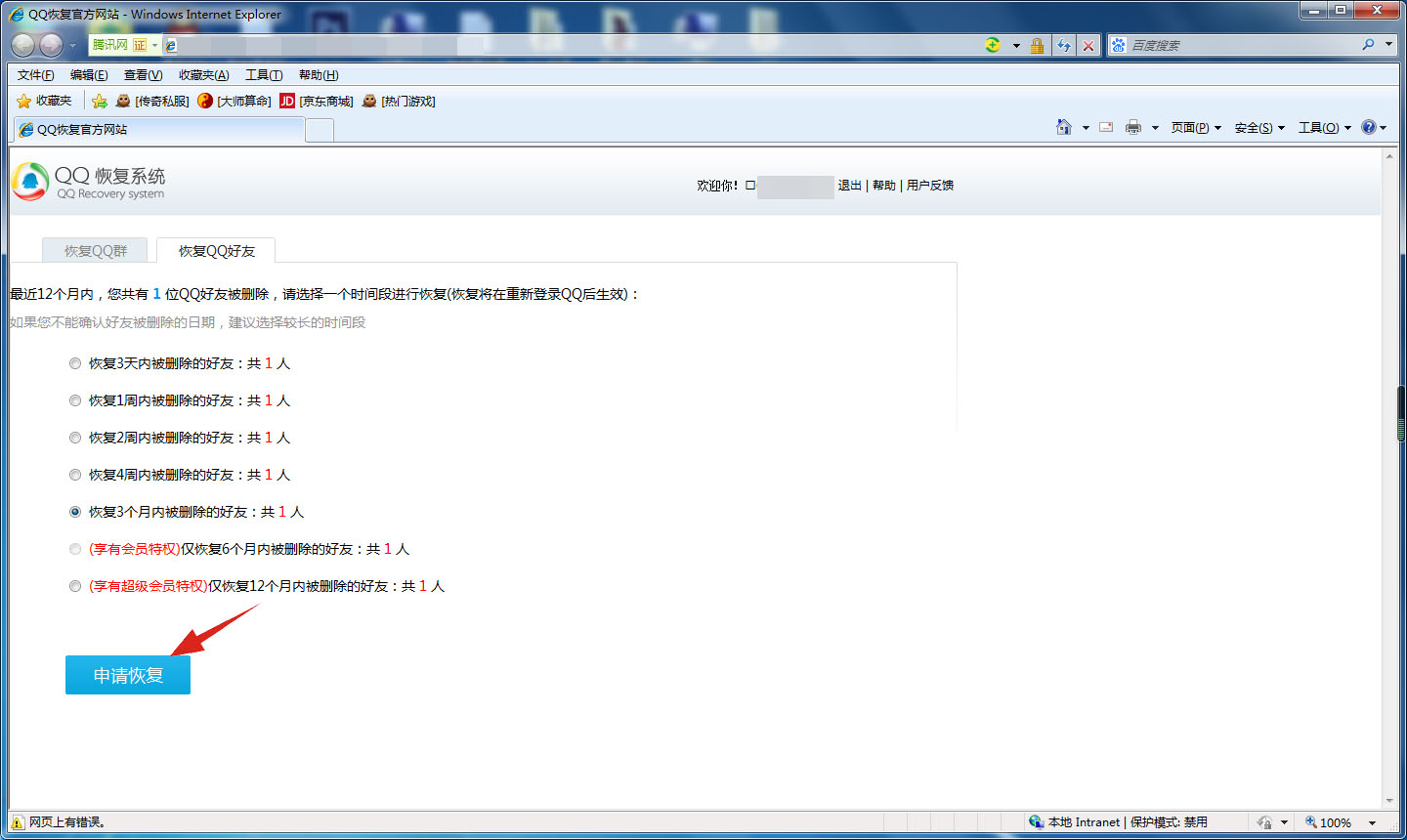Image resolution: width=1407 pixels, height=840 pixels.
Task: Click the Home icon in command bar
Action: pyautogui.click(x=1064, y=127)
